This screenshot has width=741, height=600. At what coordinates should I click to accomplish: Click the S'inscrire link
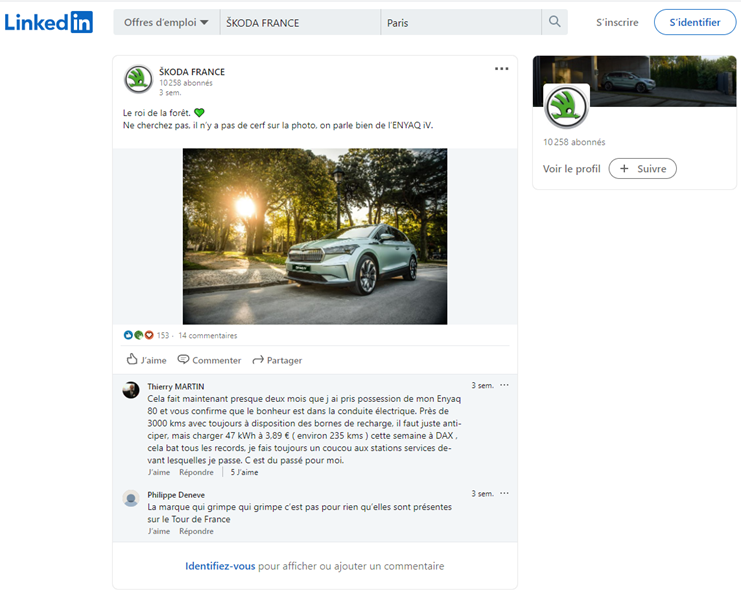click(617, 22)
